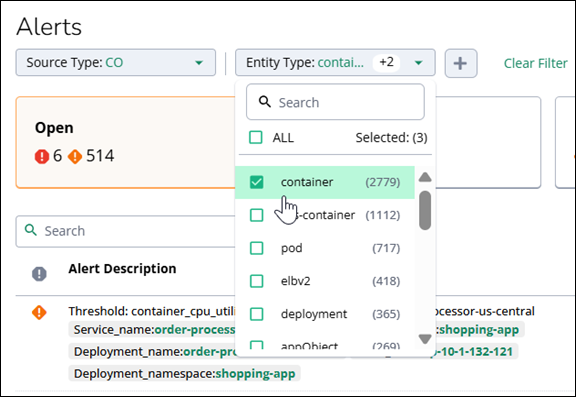Click the Alert Description column header
Screen dimensions: 576x397
[122, 268]
